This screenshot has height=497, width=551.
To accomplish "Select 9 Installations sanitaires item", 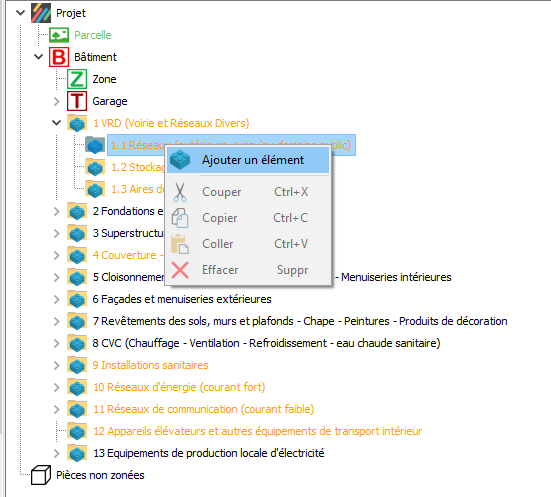I will (150, 365).
